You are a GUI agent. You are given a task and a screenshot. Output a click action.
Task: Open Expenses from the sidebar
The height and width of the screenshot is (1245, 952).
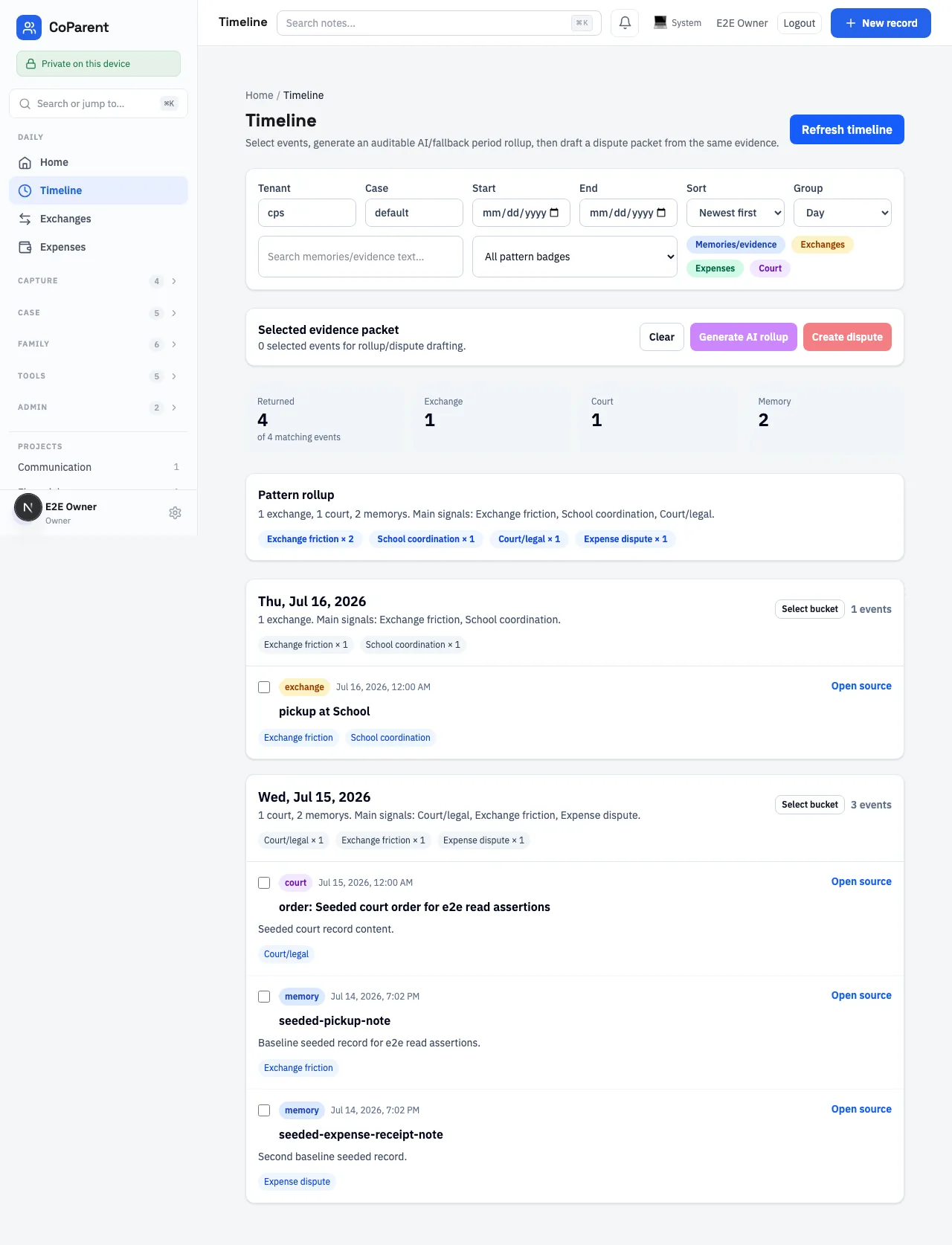click(x=98, y=247)
